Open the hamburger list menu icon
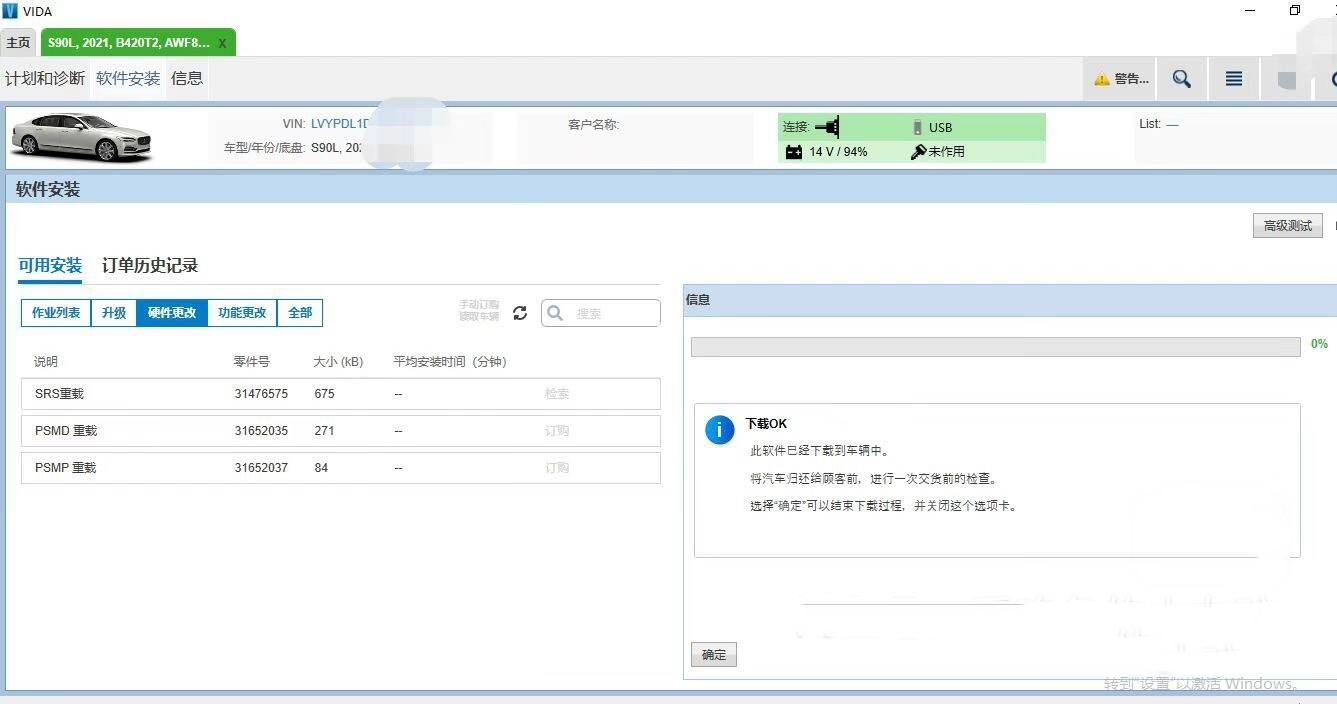This screenshot has height=704, width=1337. pos(1234,79)
